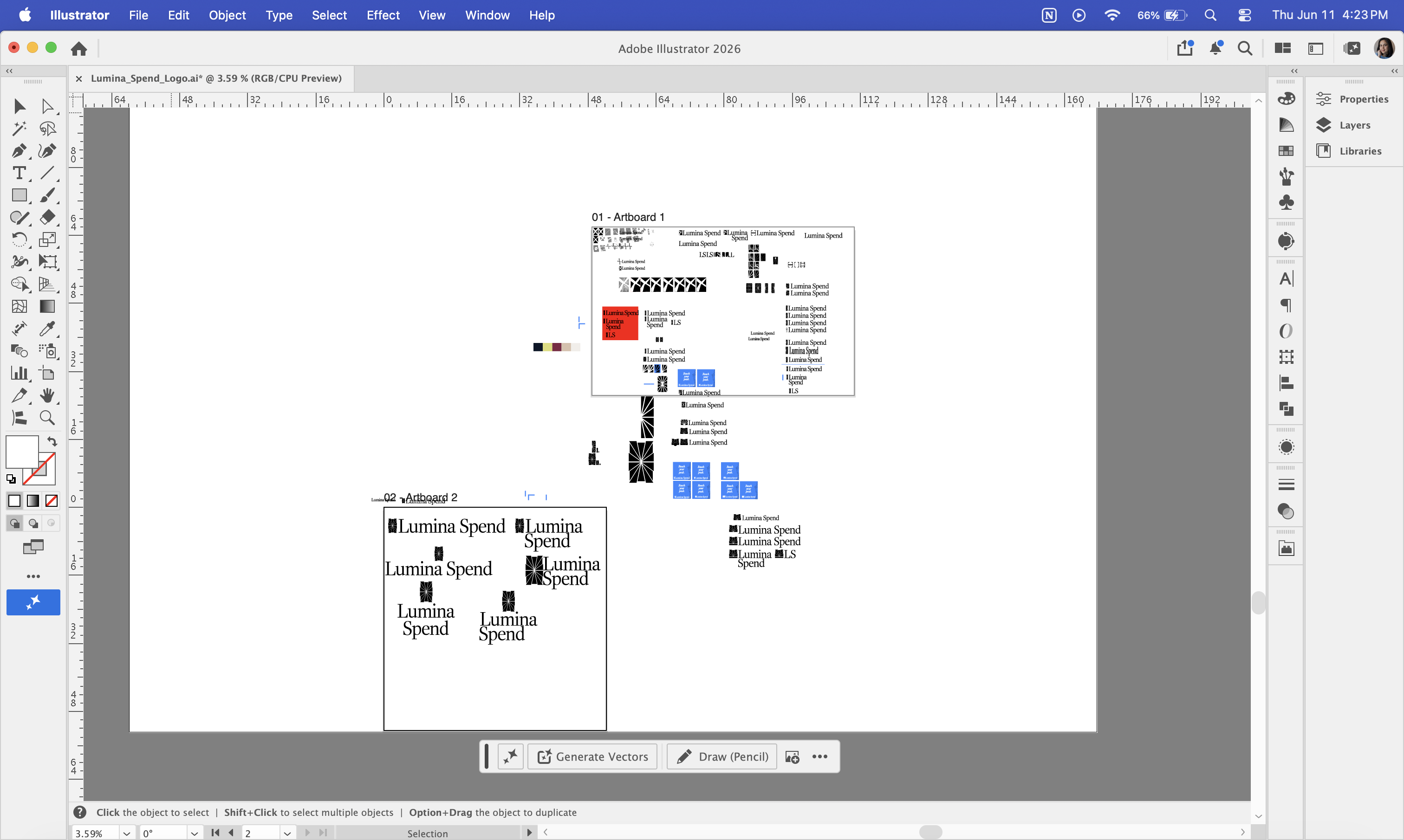Viewport: 1404px width, 840px height.
Task: Select the Blend tool
Action: [19, 351]
